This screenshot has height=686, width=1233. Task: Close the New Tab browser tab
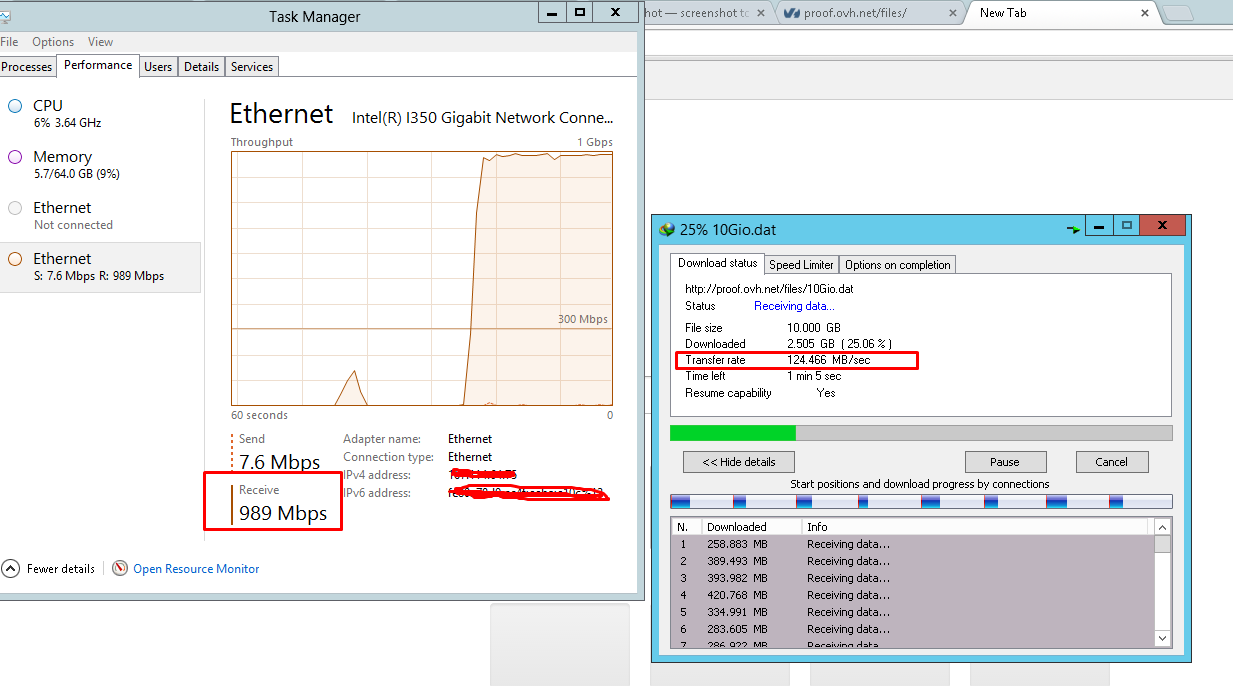(1145, 13)
